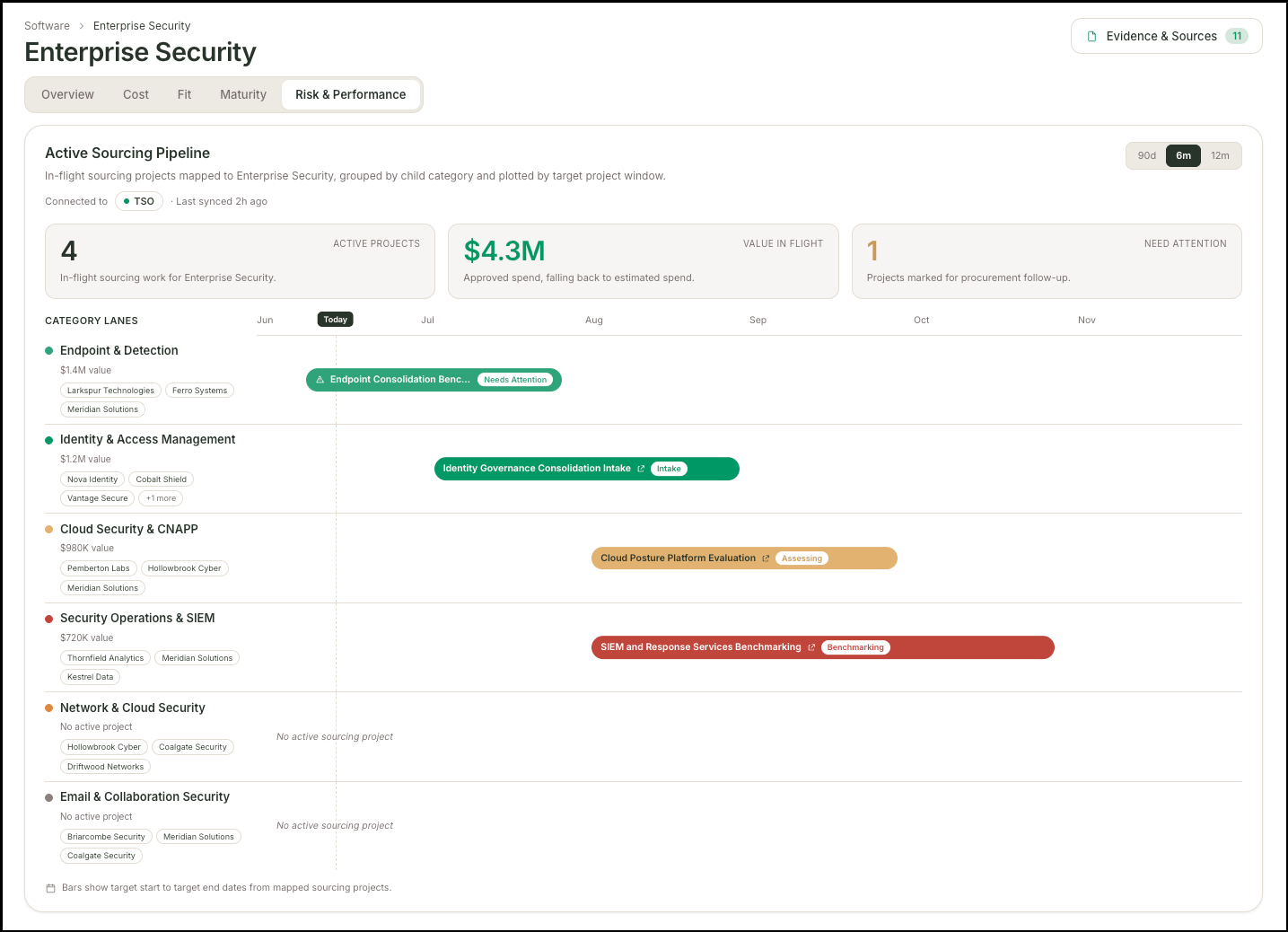
Task: Select the Endpoint & Detection lane title
Action: (118, 351)
